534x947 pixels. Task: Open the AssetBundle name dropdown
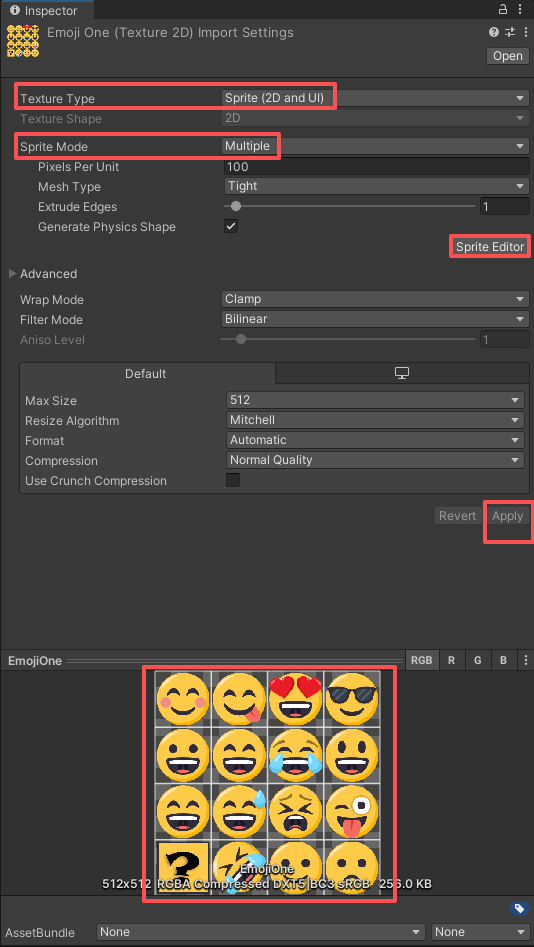pyautogui.click(x=261, y=931)
